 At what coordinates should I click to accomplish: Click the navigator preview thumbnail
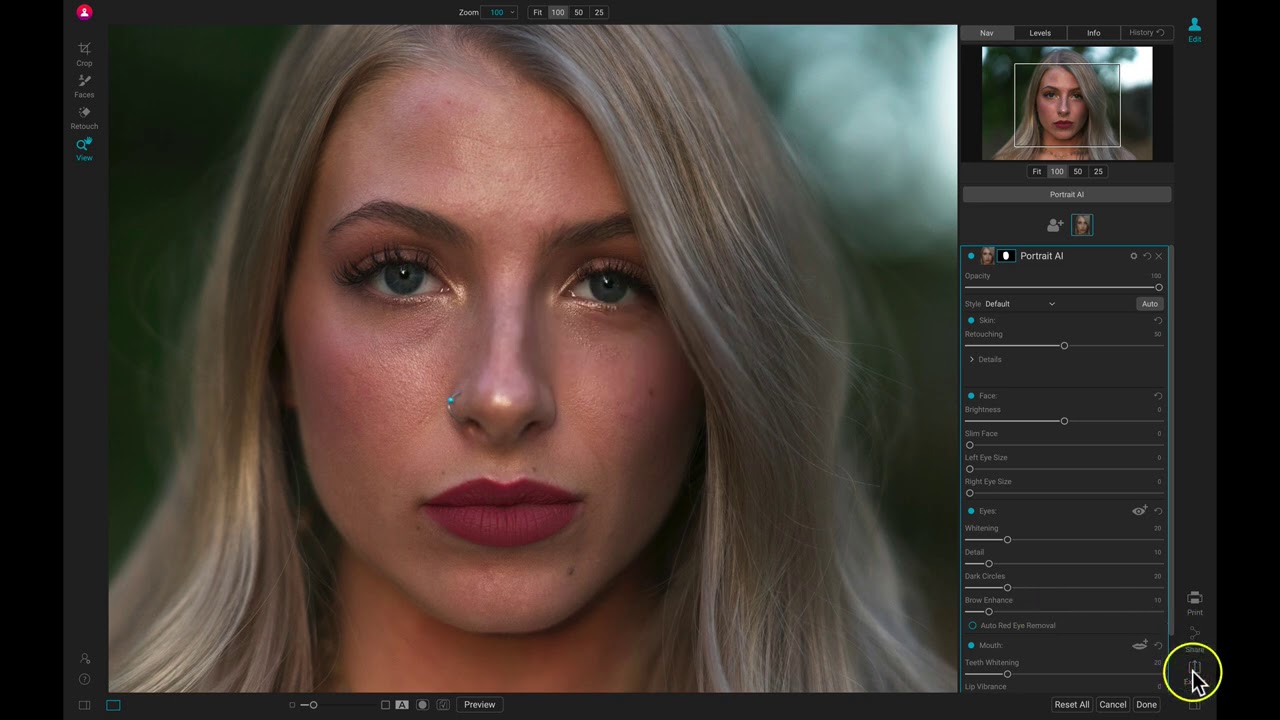(1066, 103)
